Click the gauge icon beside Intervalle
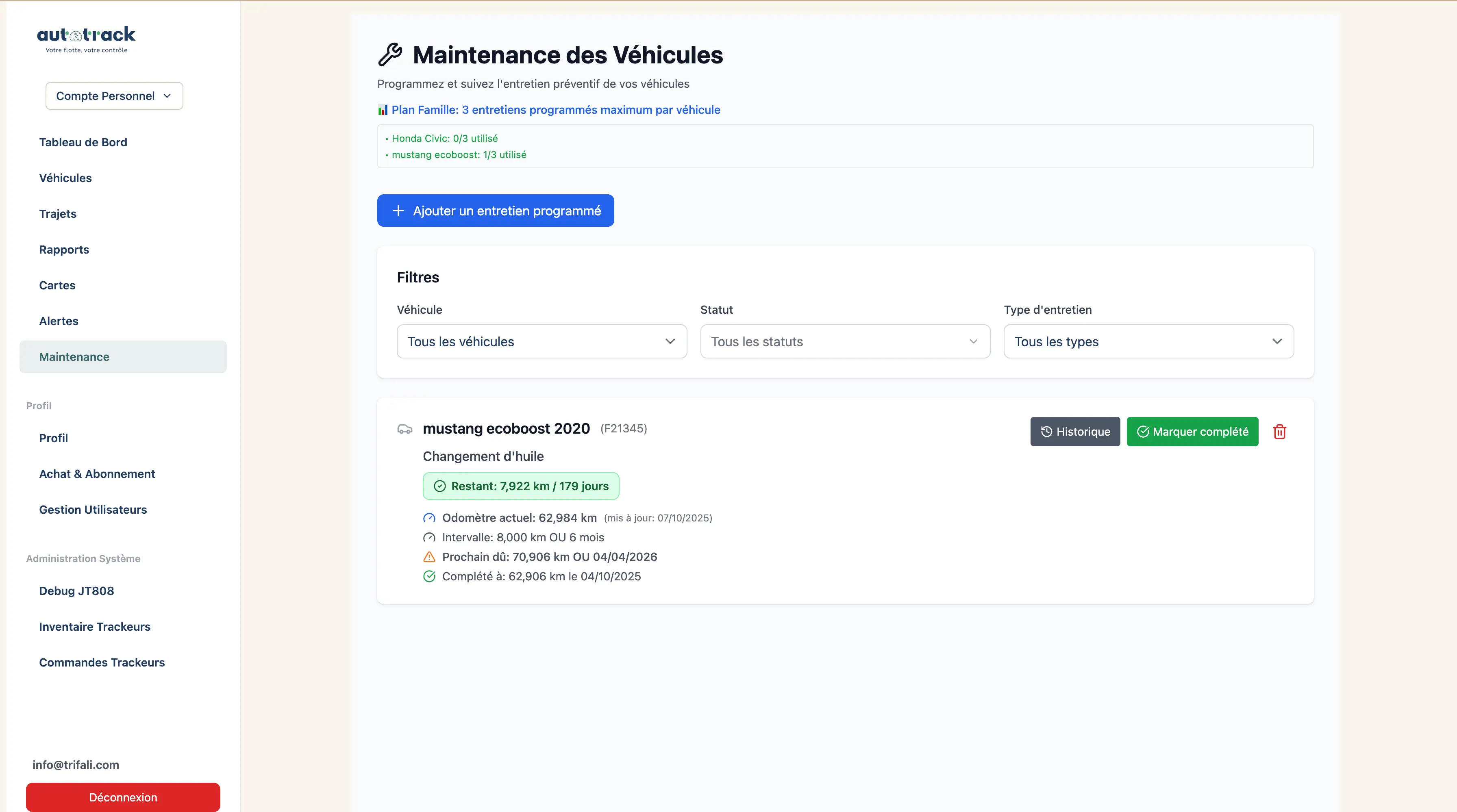The height and width of the screenshot is (812, 1457). [x=429, y=537]
